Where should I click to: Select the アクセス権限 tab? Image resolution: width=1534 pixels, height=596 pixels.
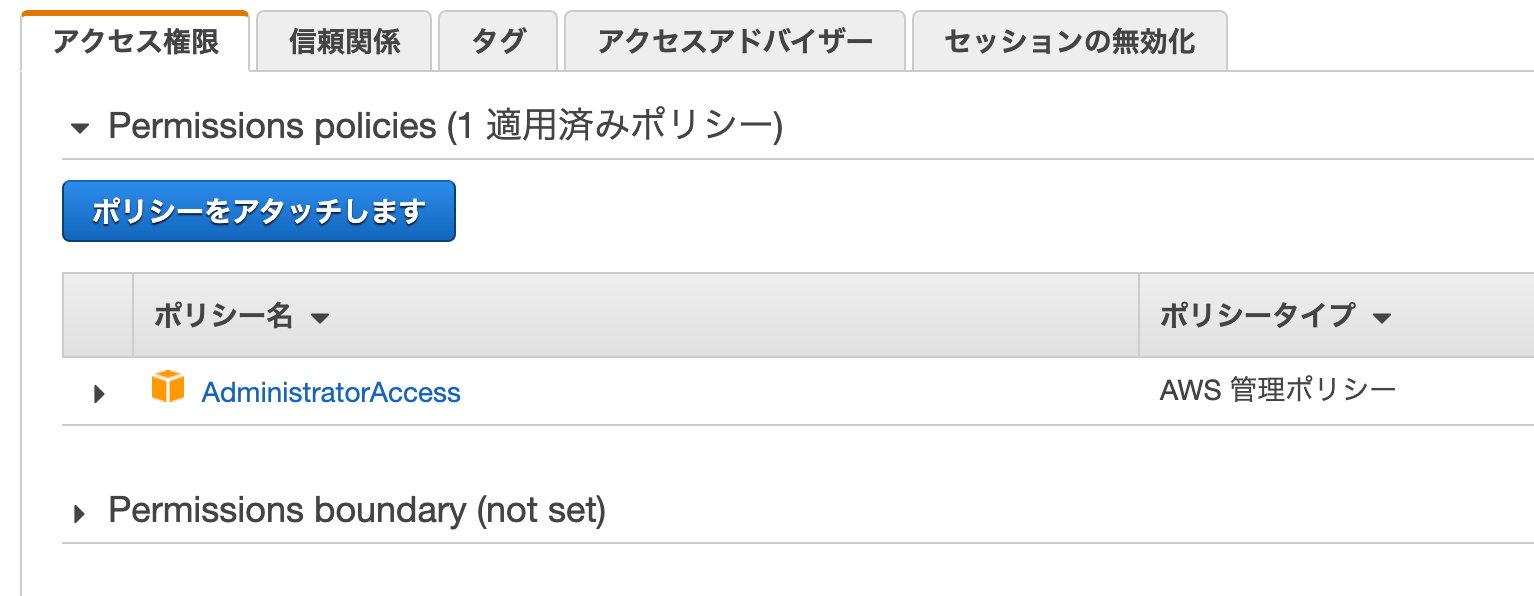pyautogui.click(x=135, y=41)
